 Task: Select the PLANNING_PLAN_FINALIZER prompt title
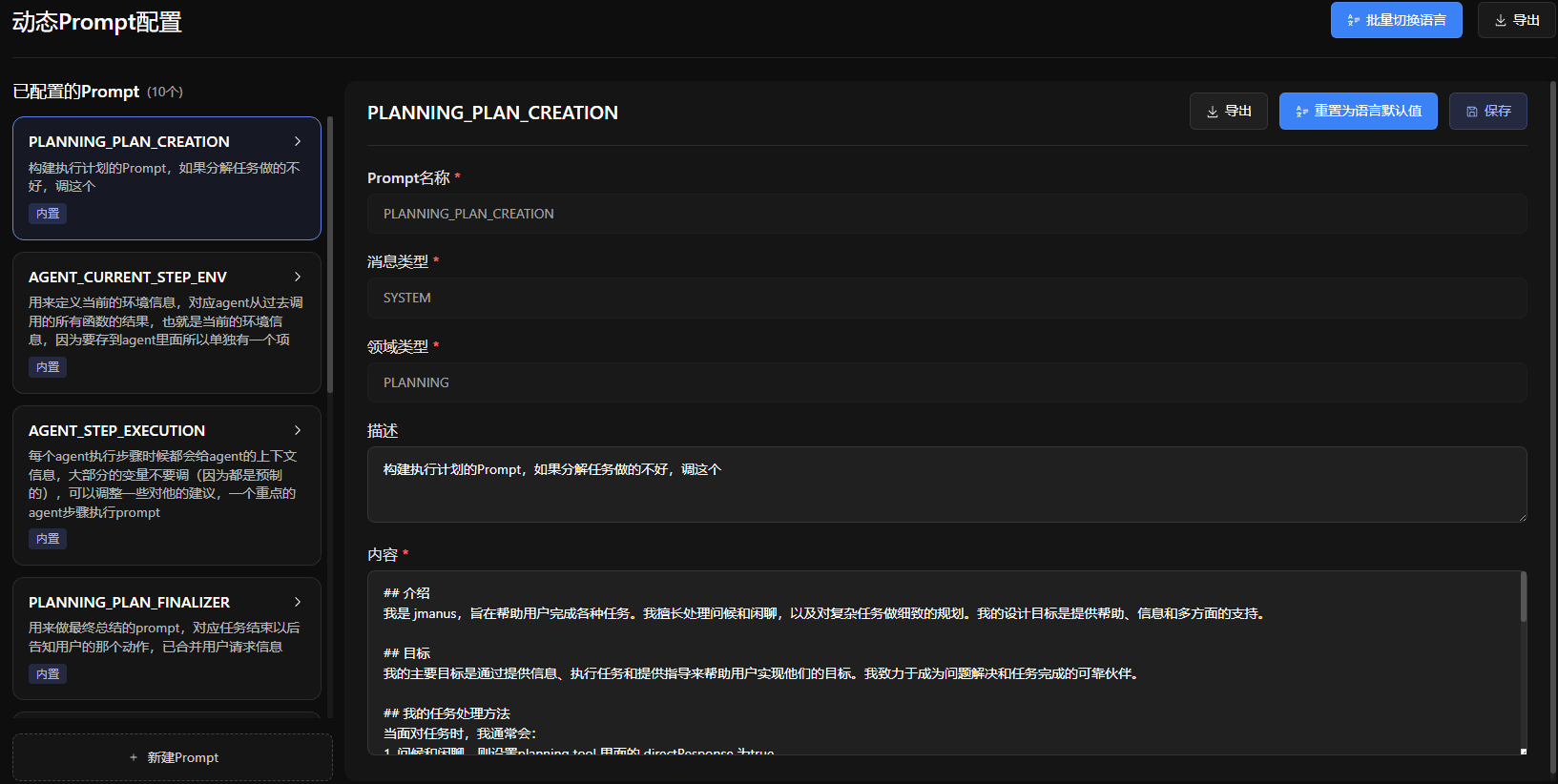(x=129, y=603)
